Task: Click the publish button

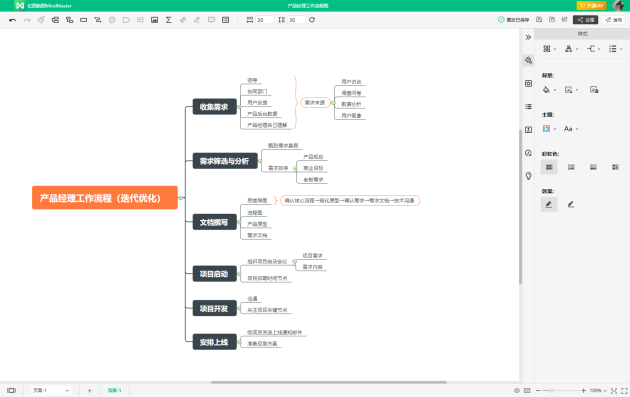Action: (614, 20)
